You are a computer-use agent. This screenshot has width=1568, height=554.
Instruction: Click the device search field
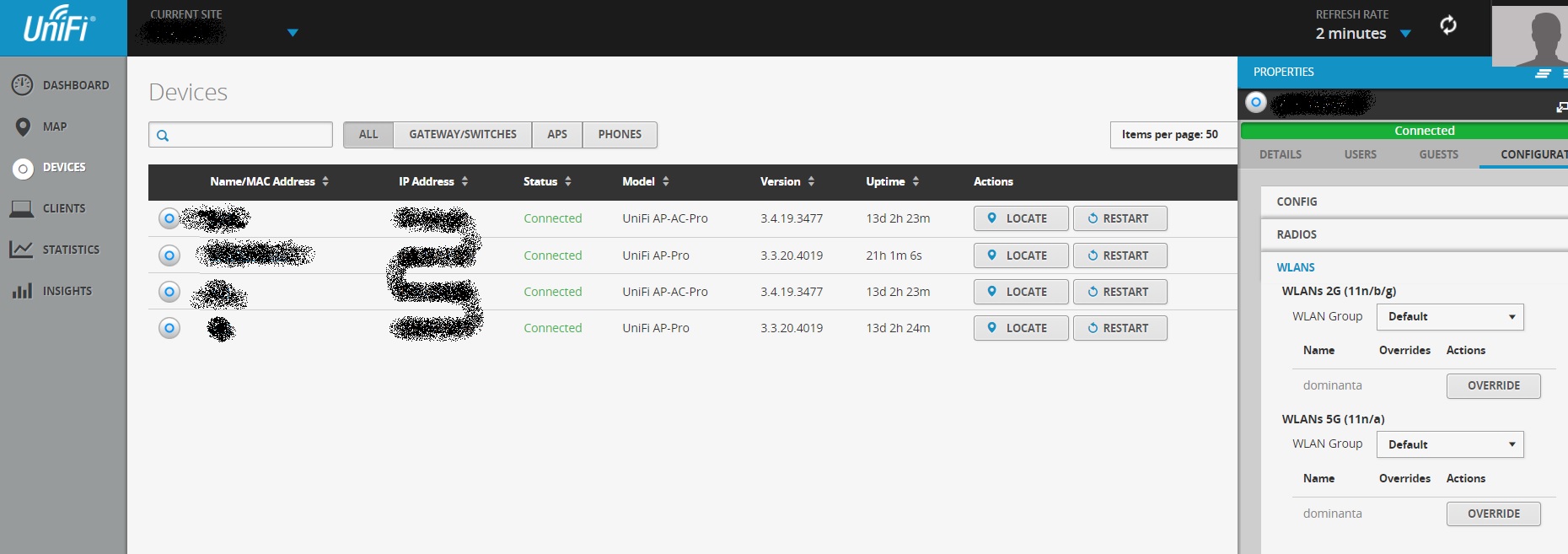coord(241,135)
